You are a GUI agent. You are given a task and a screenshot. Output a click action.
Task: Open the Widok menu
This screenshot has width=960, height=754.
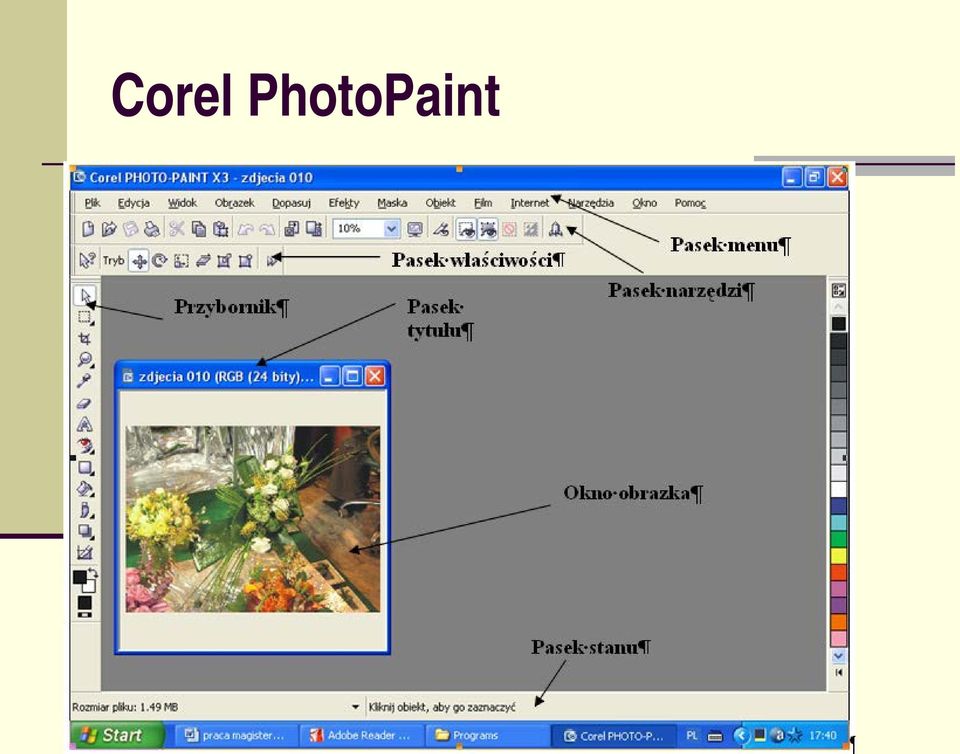click(182, 203)
